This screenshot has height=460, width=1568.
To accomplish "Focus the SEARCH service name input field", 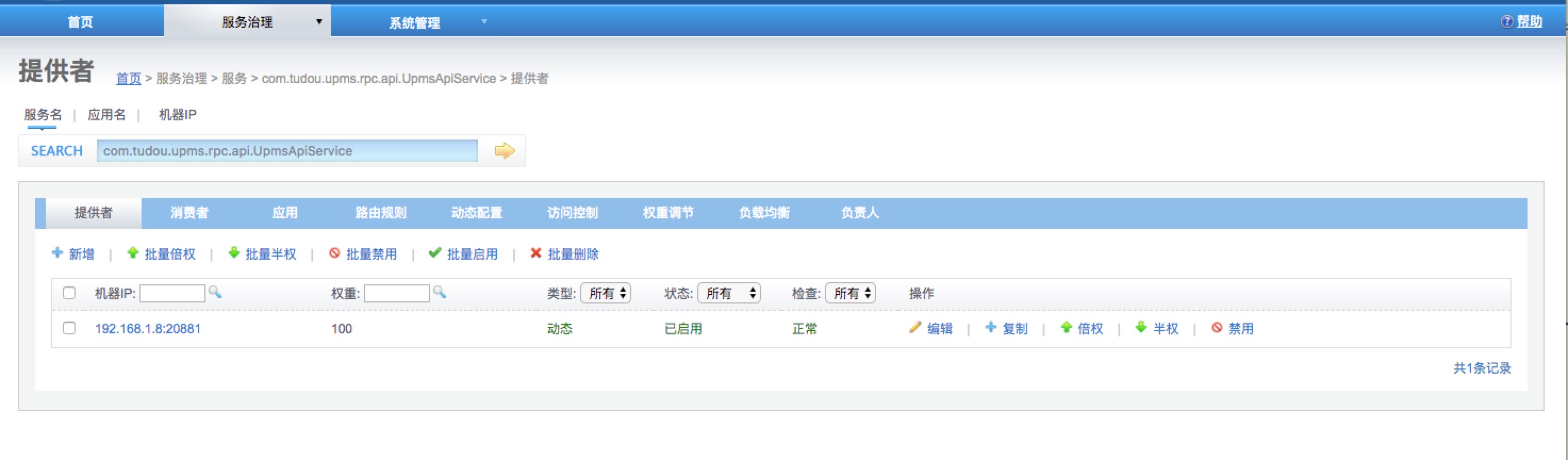I will [287, 151].
